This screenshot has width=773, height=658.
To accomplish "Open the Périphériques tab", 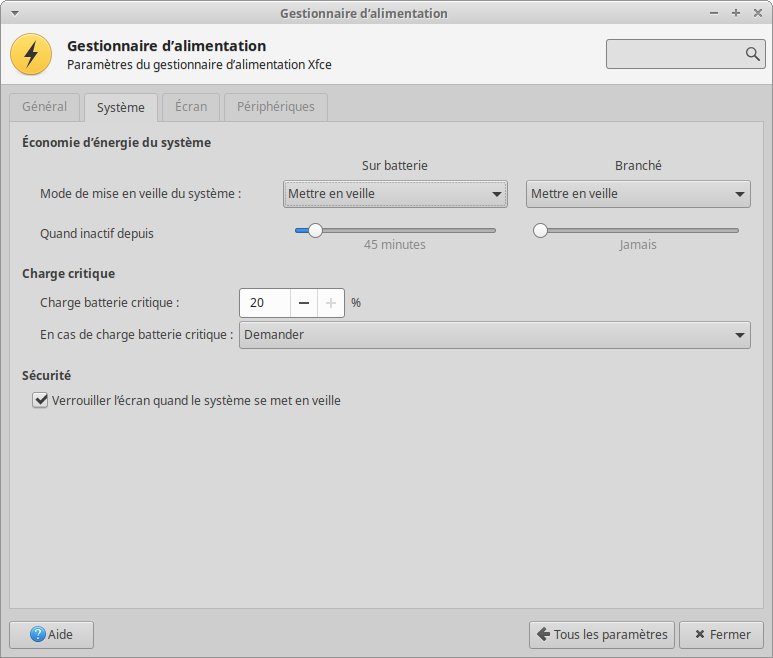I will (x=275, y=107).
